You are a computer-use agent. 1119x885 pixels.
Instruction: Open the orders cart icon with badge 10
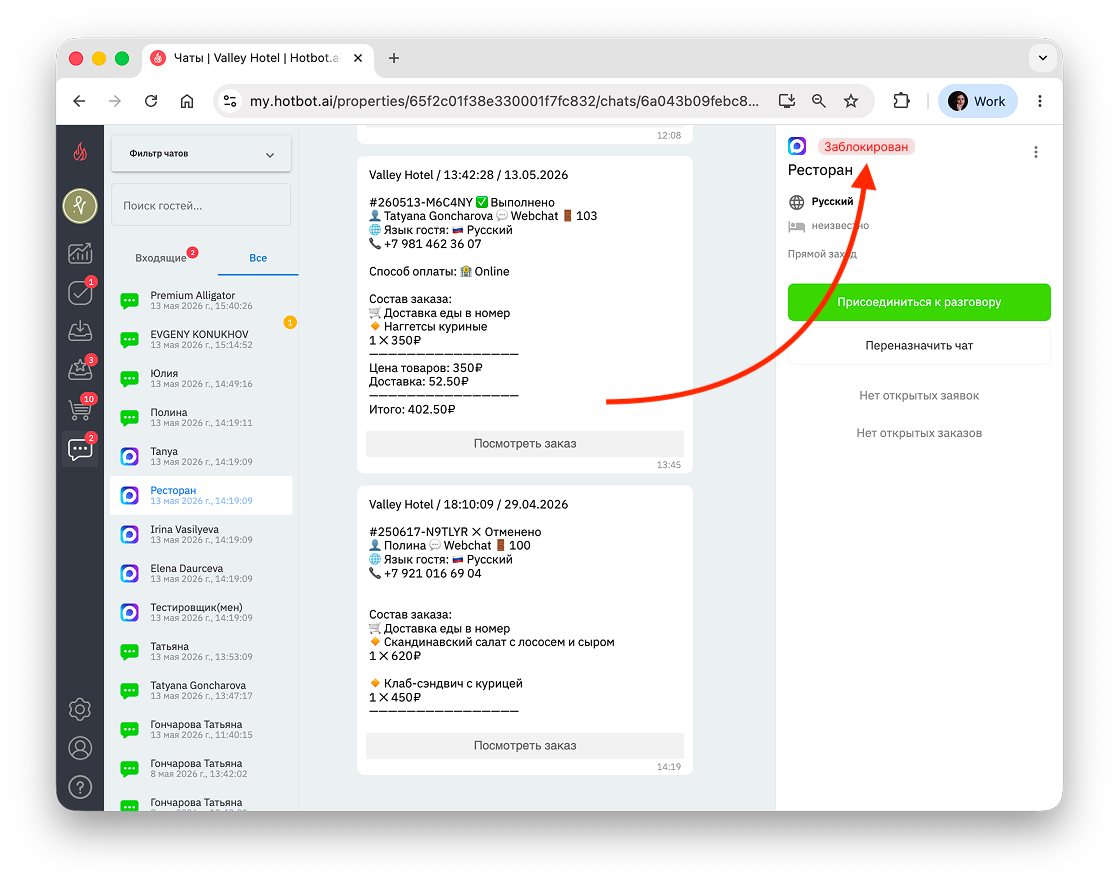click(80, 409)
